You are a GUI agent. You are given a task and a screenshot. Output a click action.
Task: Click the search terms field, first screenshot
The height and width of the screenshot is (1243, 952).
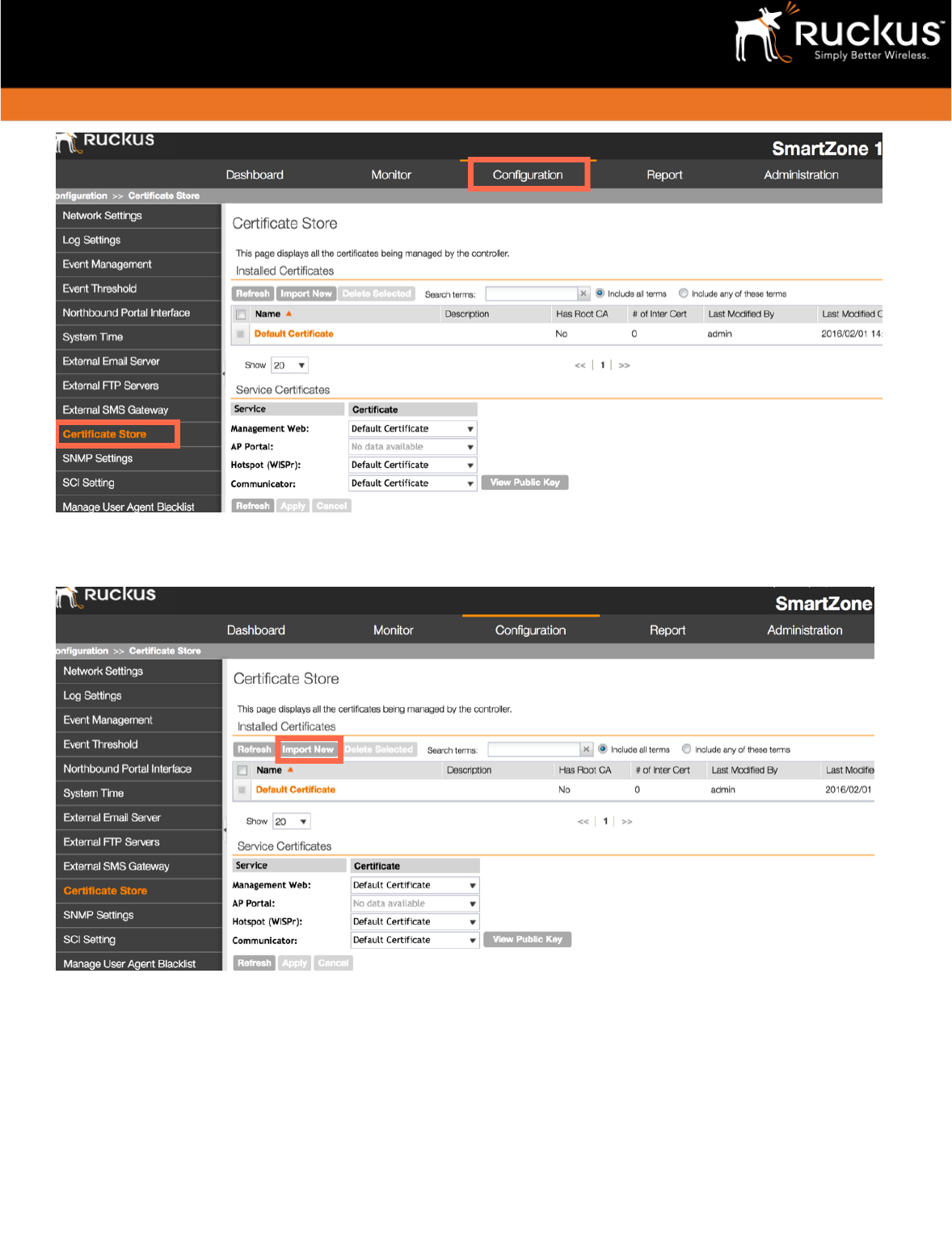(x=531, y=293)
